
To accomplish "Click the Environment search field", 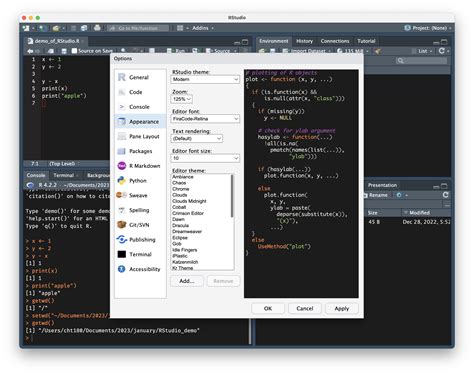I will (x=421, y=61).
